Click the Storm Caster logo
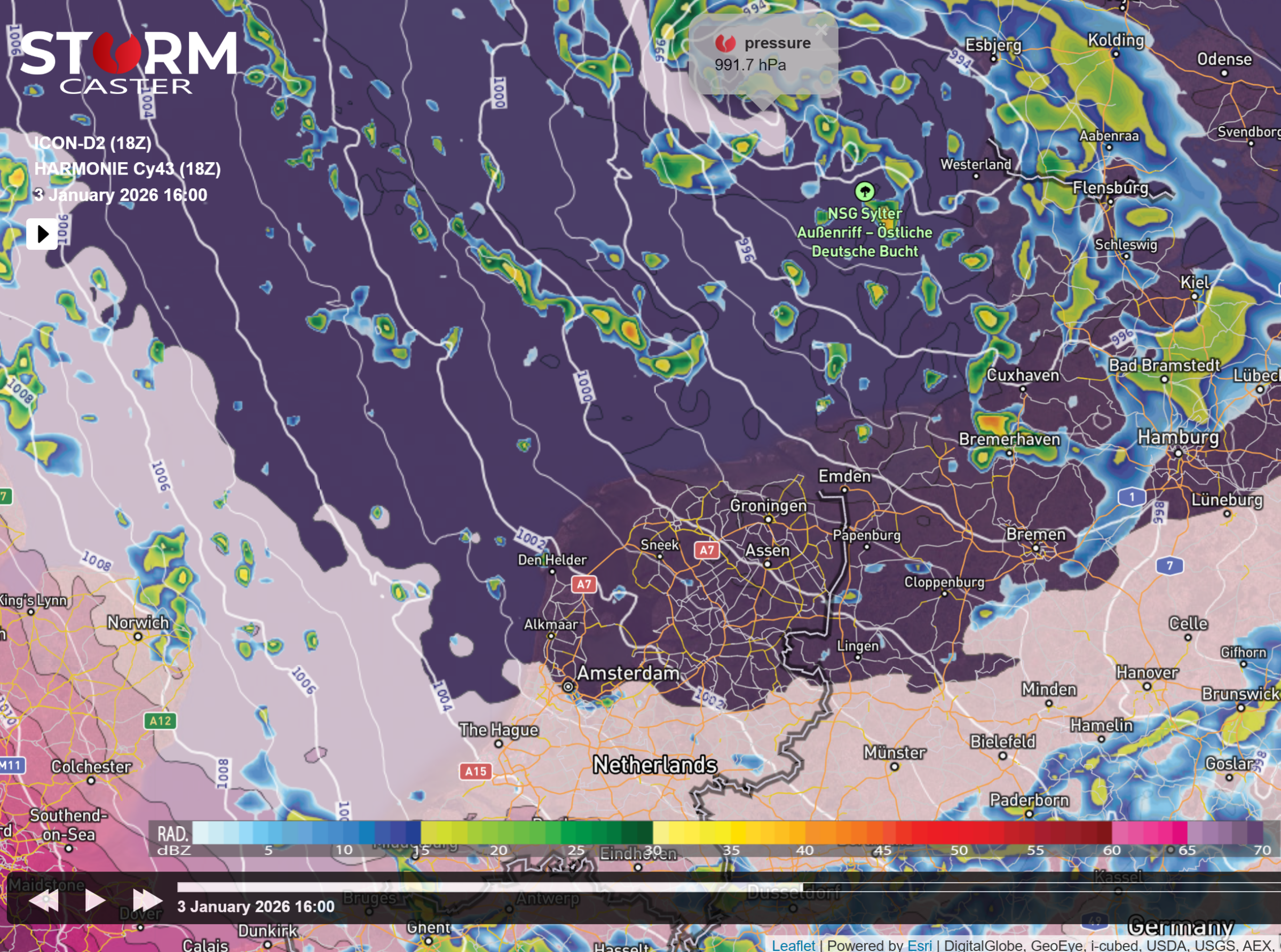 pos(129,62)
